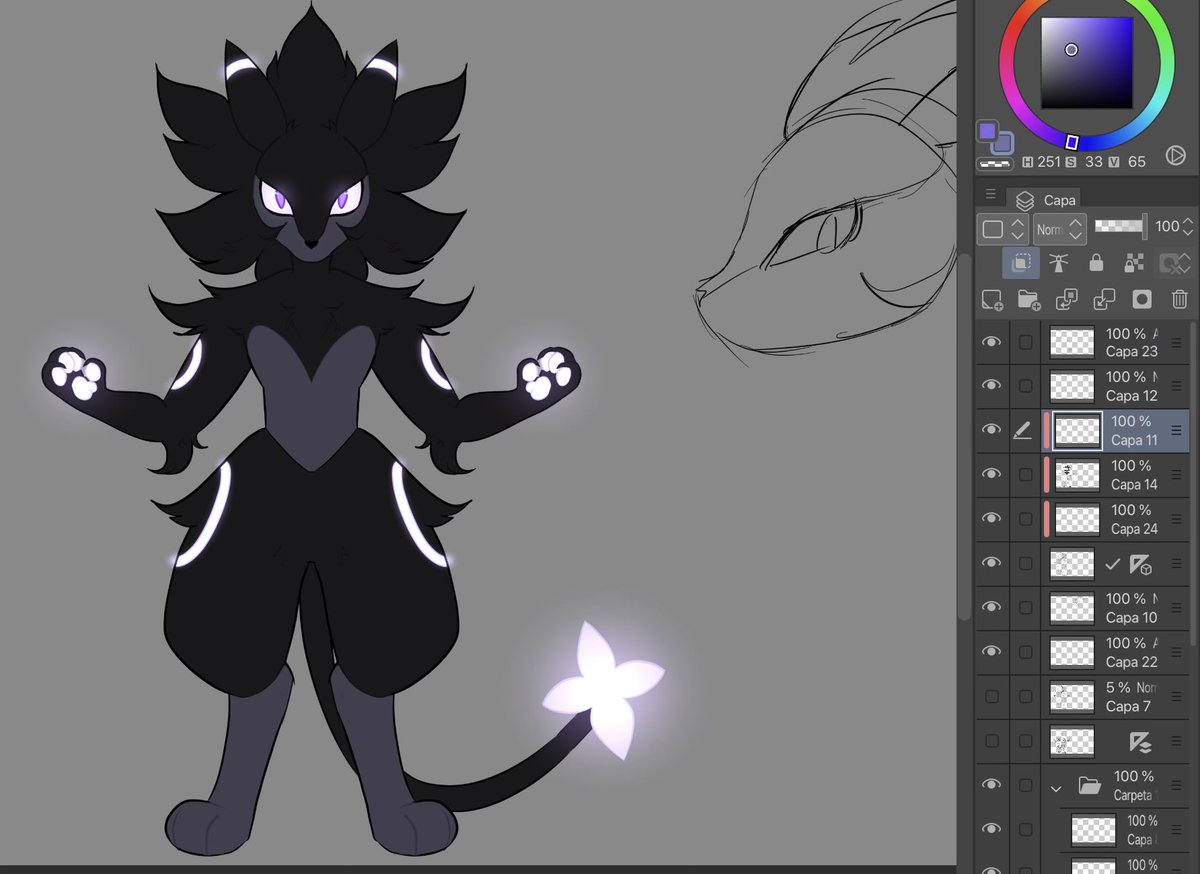Set as reference layer lighthouse icon

pyautogui.click(x=1058, y=263)
